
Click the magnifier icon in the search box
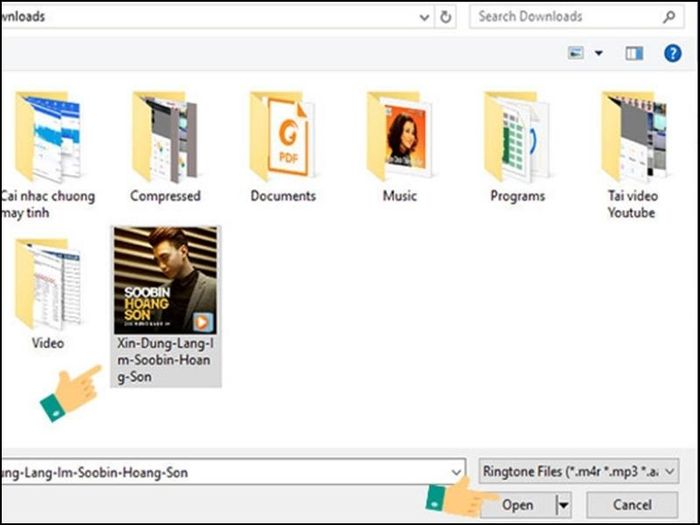[669, 17]
